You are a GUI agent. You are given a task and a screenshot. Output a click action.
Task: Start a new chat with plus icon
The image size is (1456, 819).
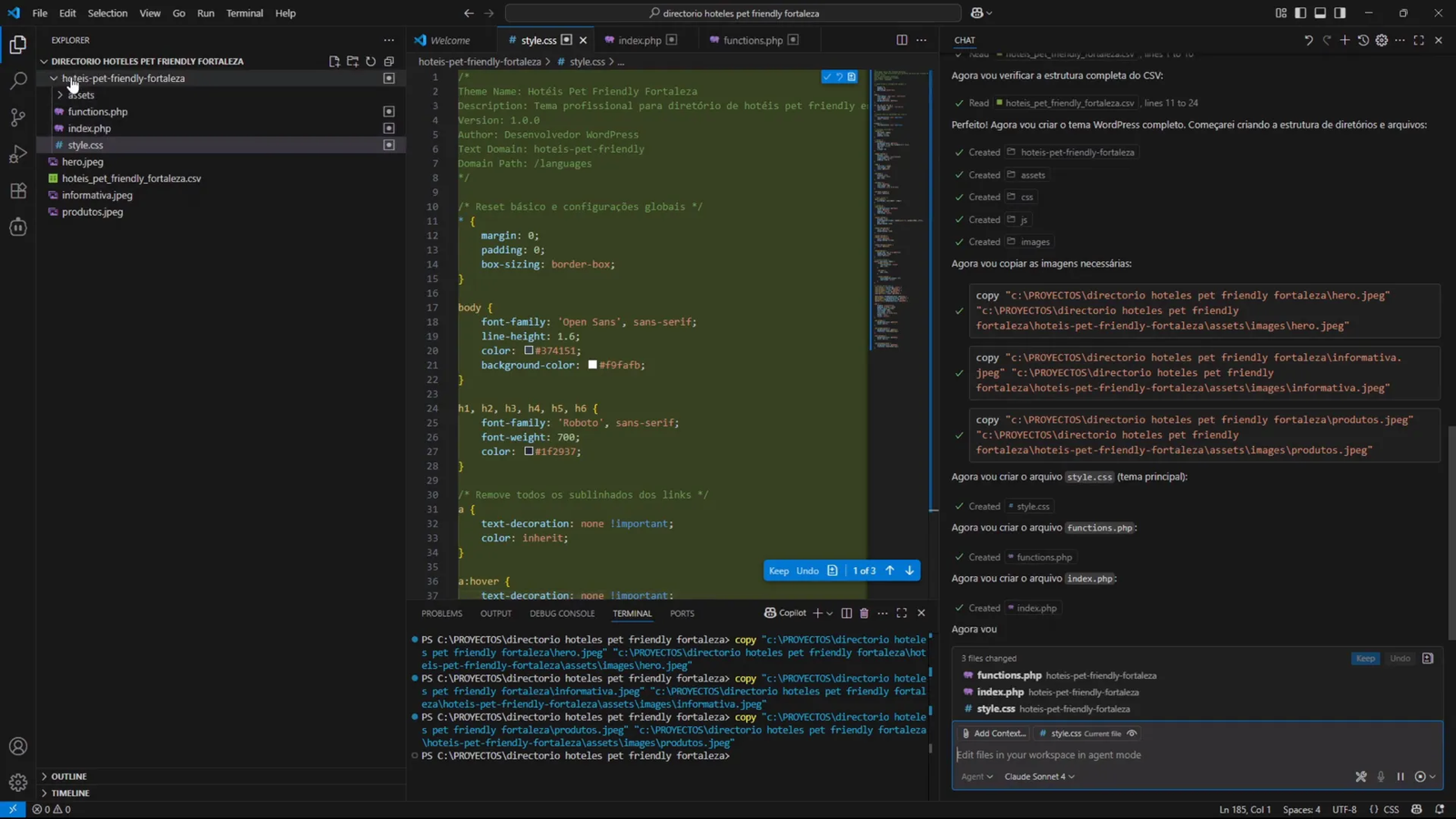[x=1345, y=40]
